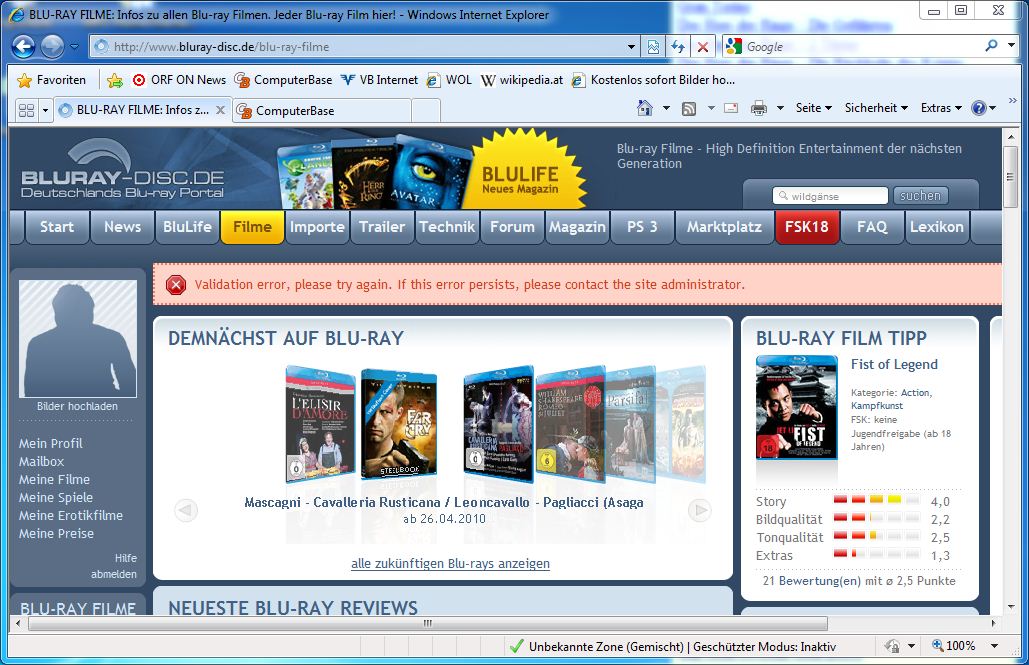Screen dimensions: 1029x665
Task: Expand the address bar history dropdown
Action: pos(631,47)
